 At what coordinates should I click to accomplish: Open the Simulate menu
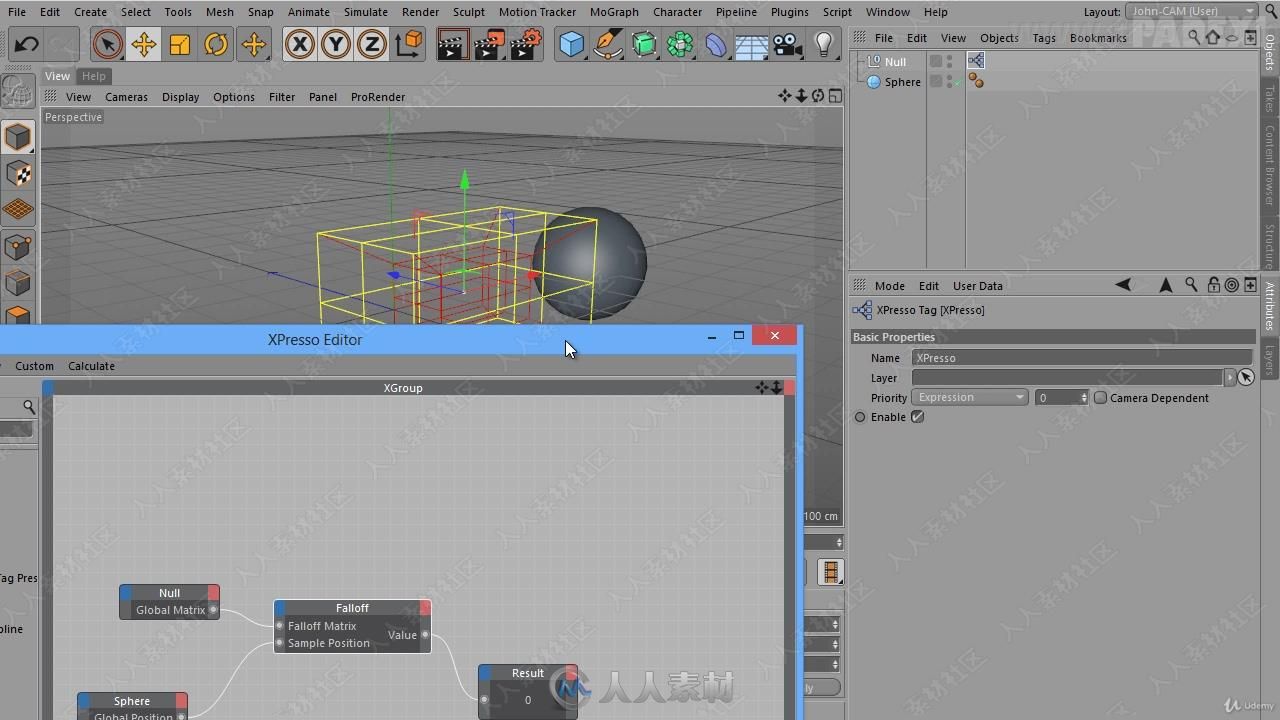click(366, 12)
